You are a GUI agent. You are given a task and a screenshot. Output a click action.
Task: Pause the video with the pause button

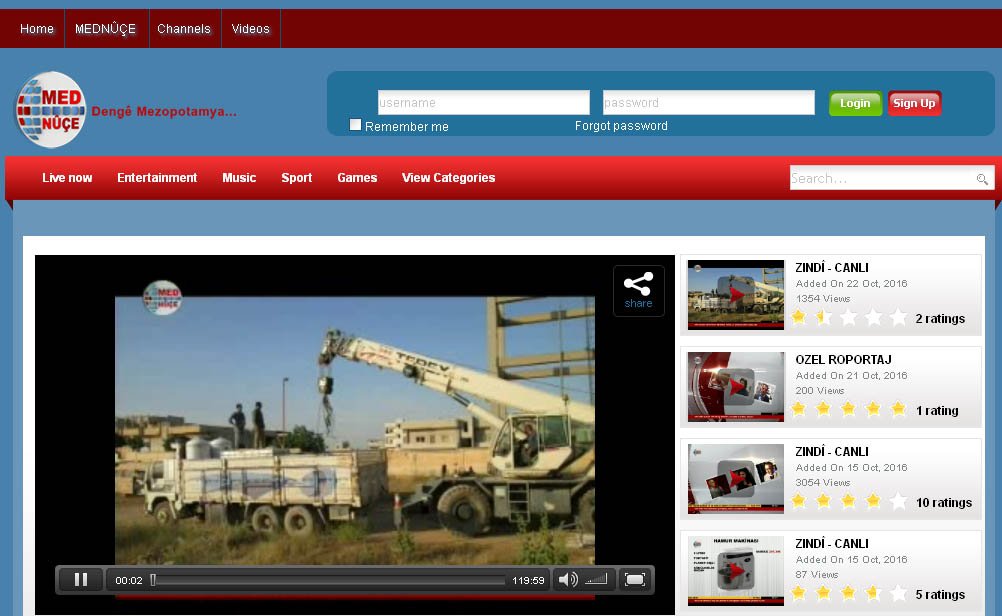click(81, 580)
